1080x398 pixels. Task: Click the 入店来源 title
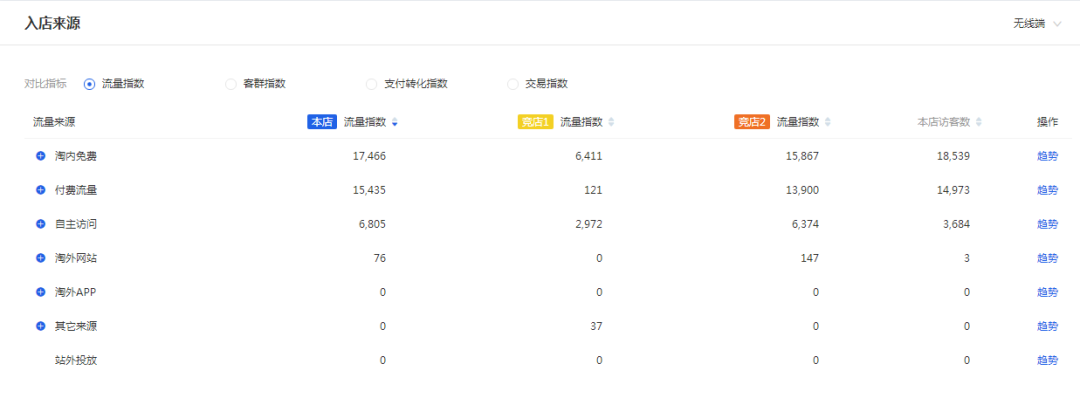coord(53,23)
